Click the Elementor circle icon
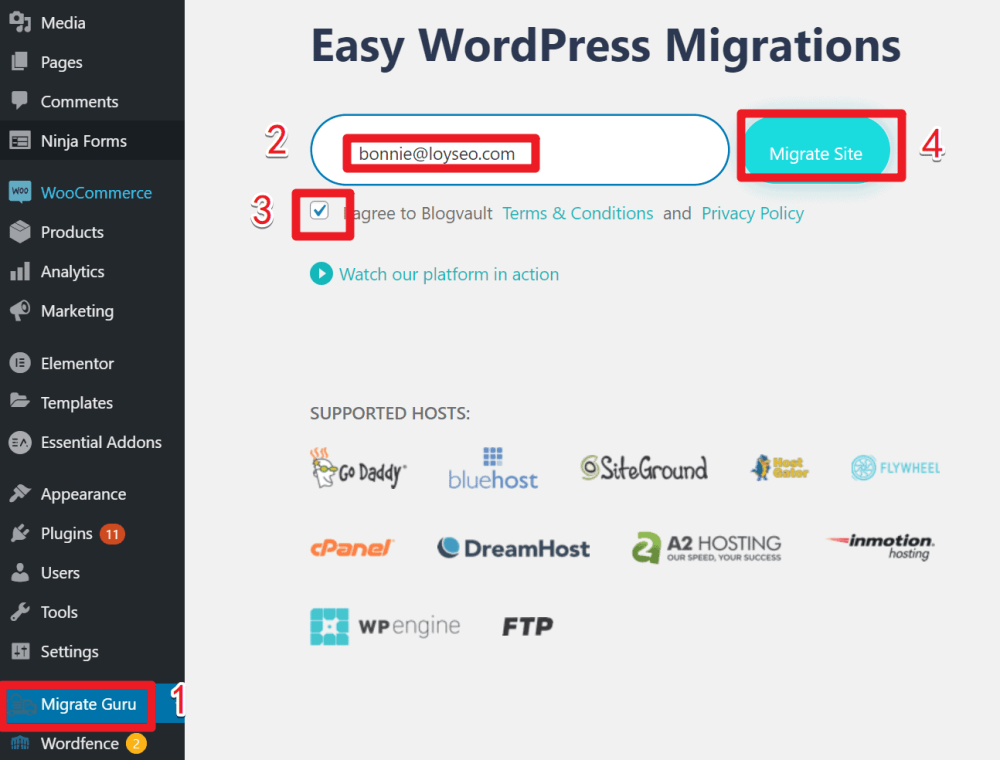 20,363
